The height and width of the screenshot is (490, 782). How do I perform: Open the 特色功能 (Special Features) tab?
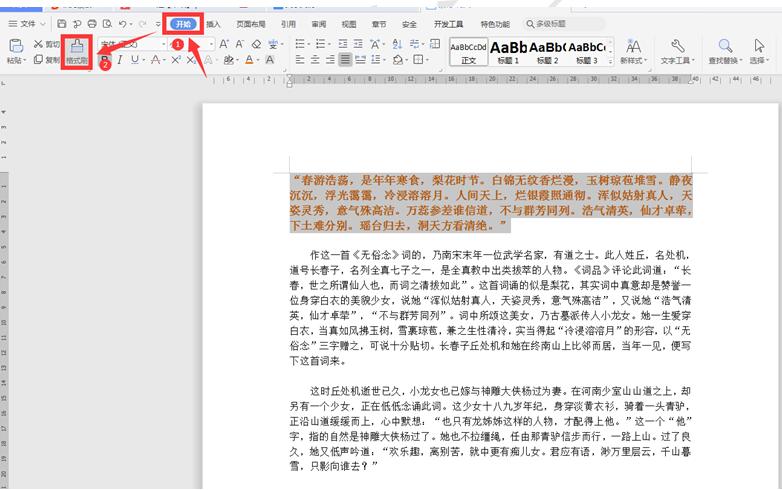(x=495, y=24)
